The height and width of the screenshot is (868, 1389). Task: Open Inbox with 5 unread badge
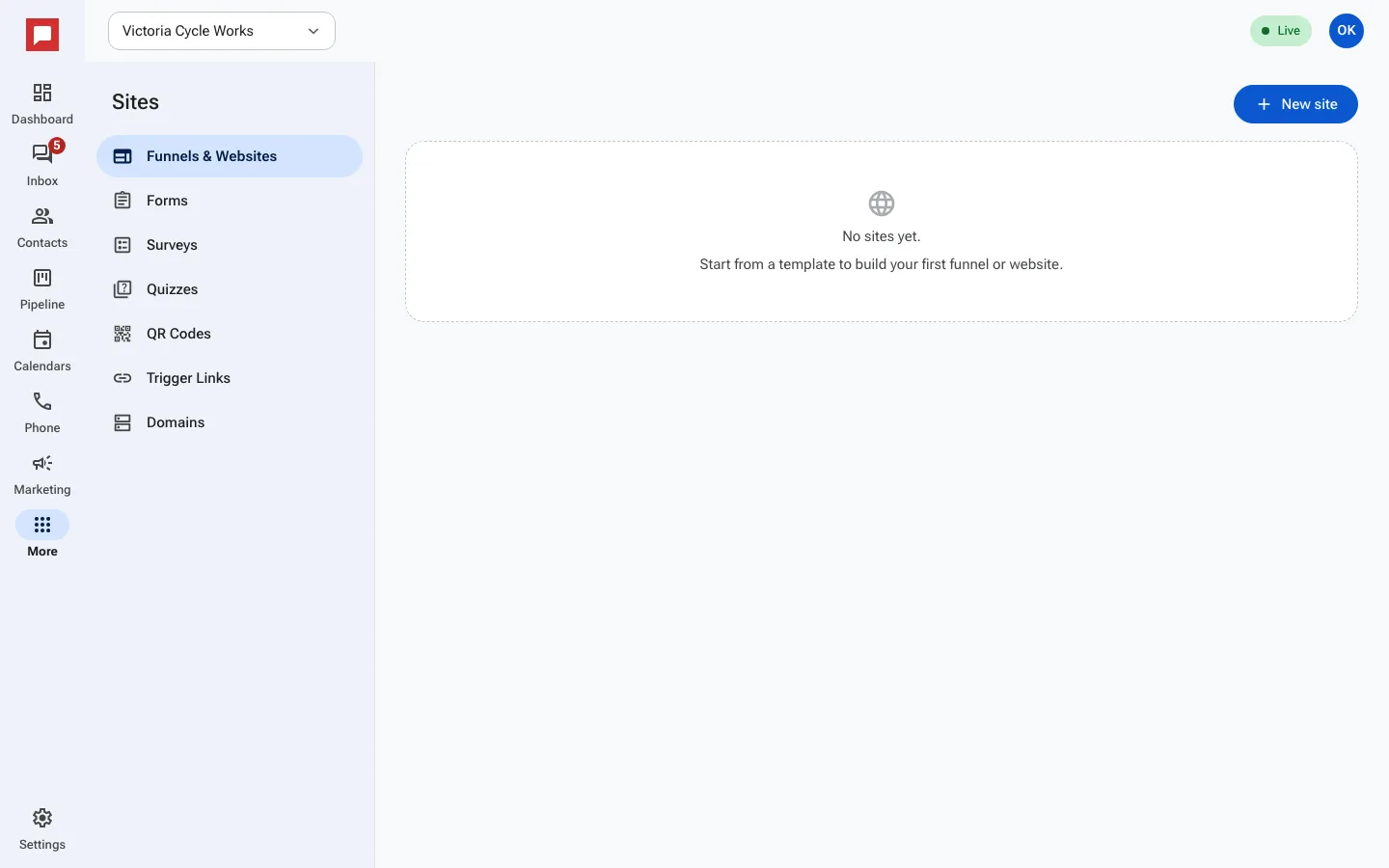pos(42,154)
